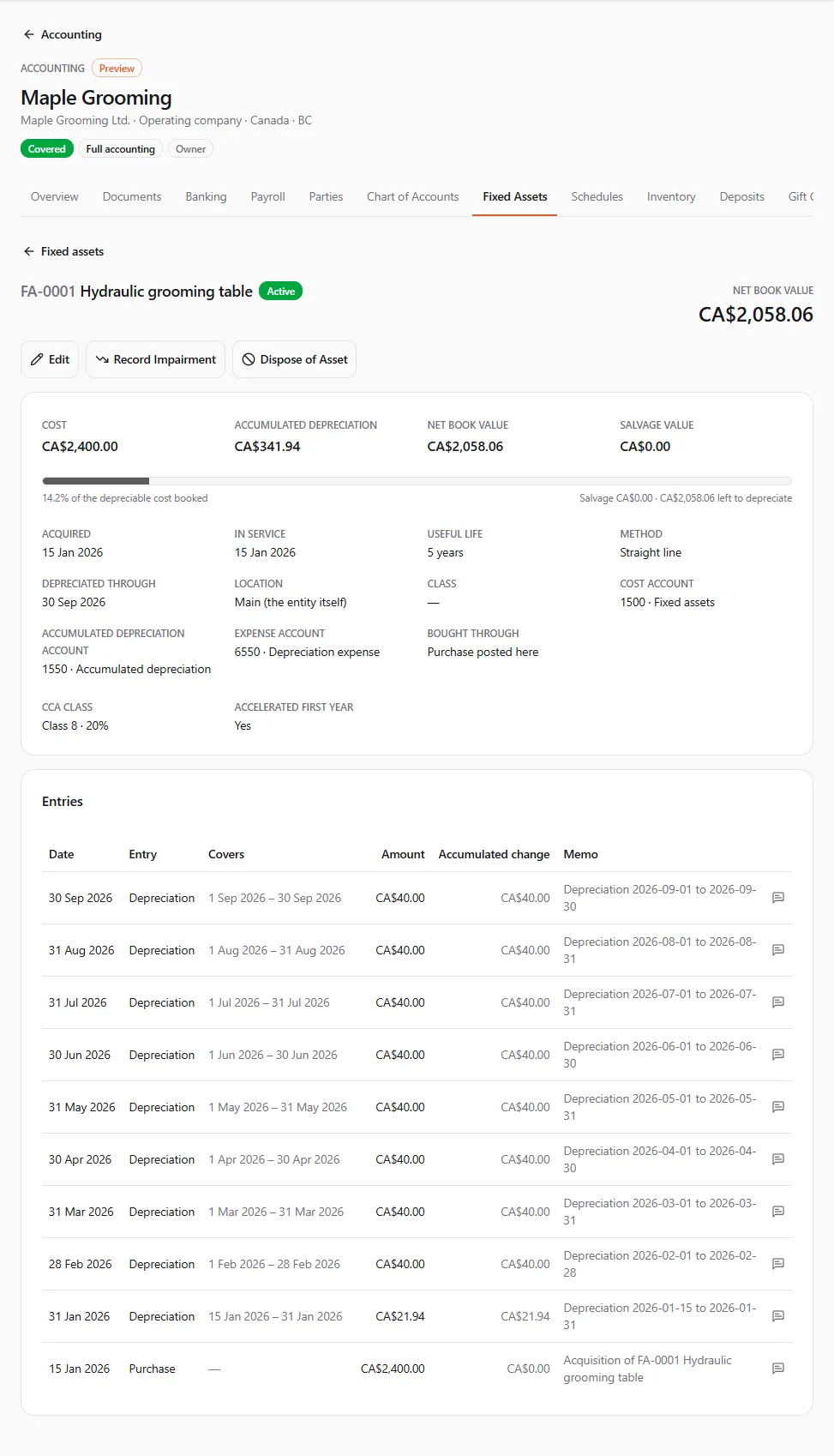Image resolution: width=834 pixels, height=1456 pixels.
Task: Click the Preview badge
Action: pos(117,68)
